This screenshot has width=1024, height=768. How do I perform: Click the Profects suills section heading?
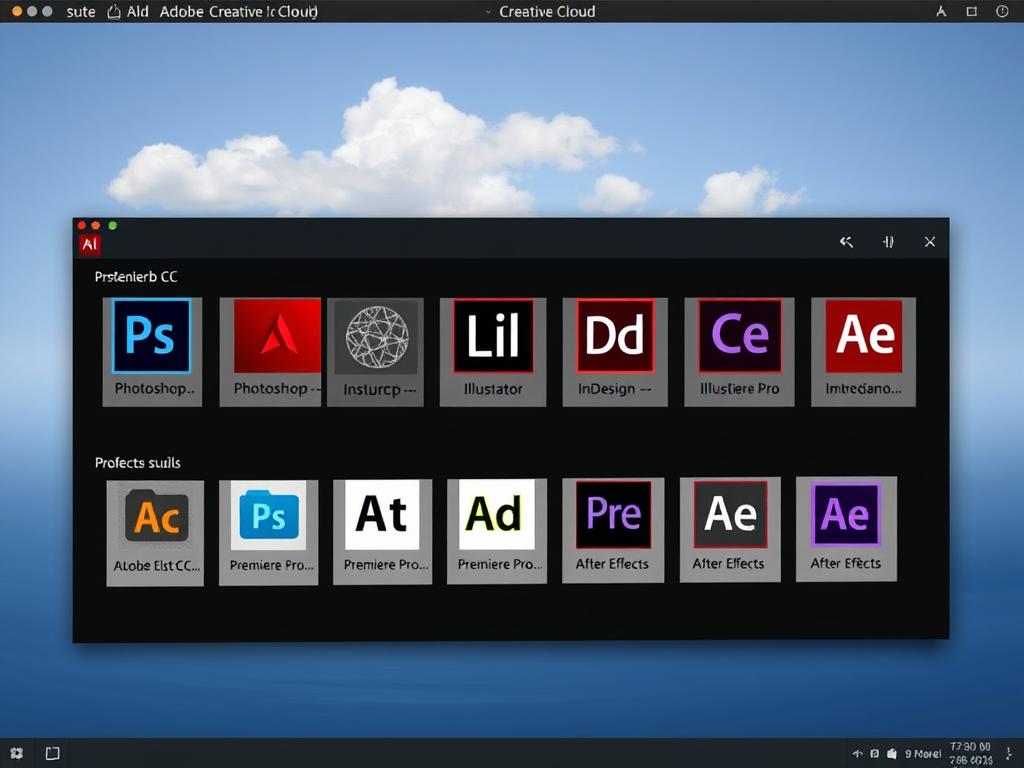click(x=138, y=463)
